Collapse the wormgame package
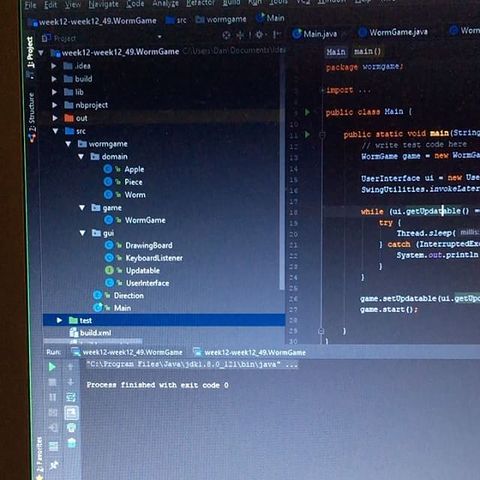The width and height of the screenshot is (480, 480). click(x=68, y=144)
